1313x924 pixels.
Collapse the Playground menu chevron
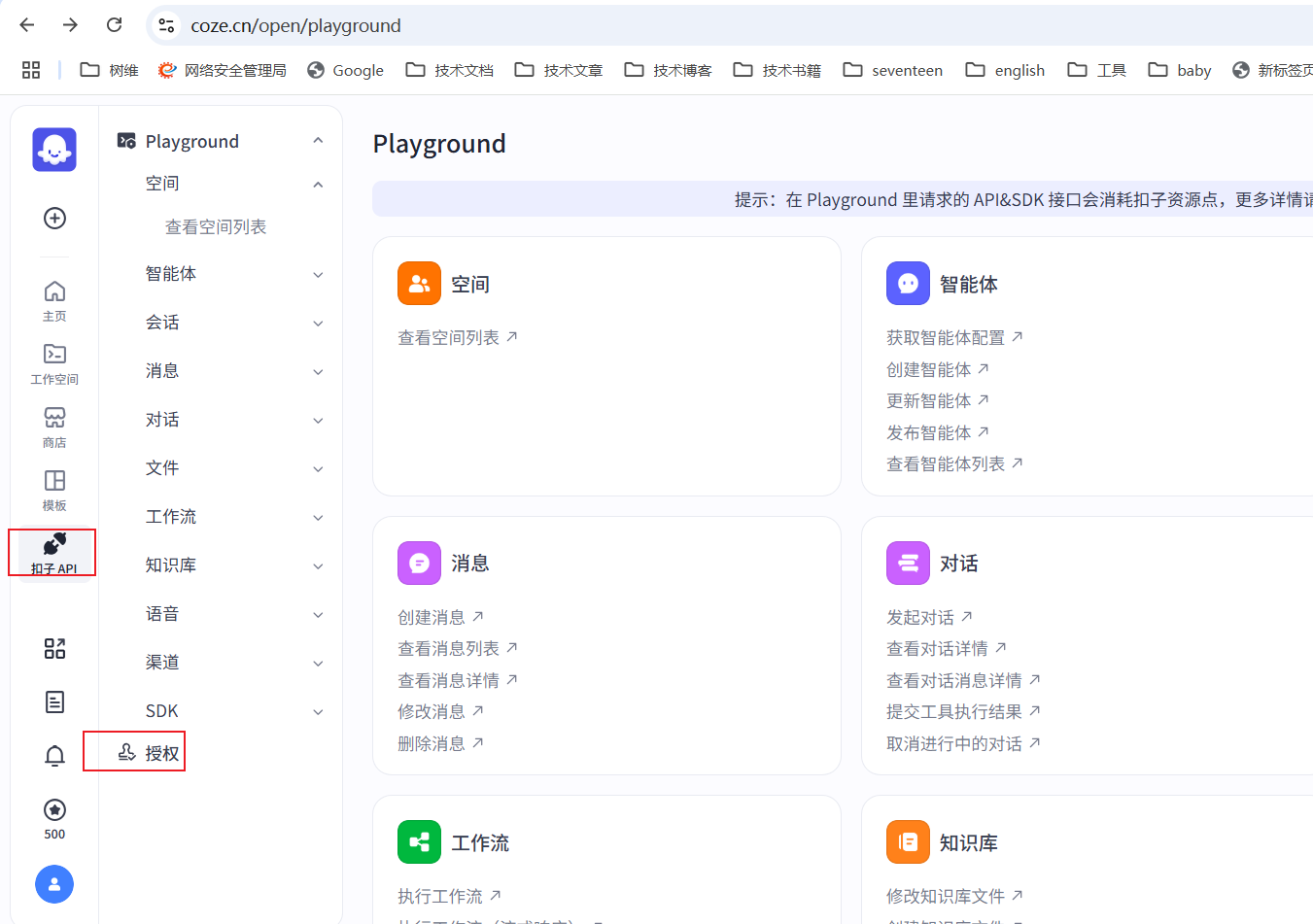point(318,141)
